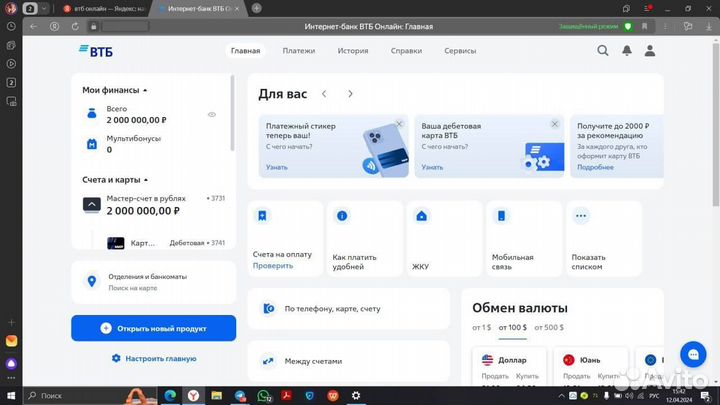Open the Платежи tab
Viewport: 720px width, 405px height.
[298, 51]
